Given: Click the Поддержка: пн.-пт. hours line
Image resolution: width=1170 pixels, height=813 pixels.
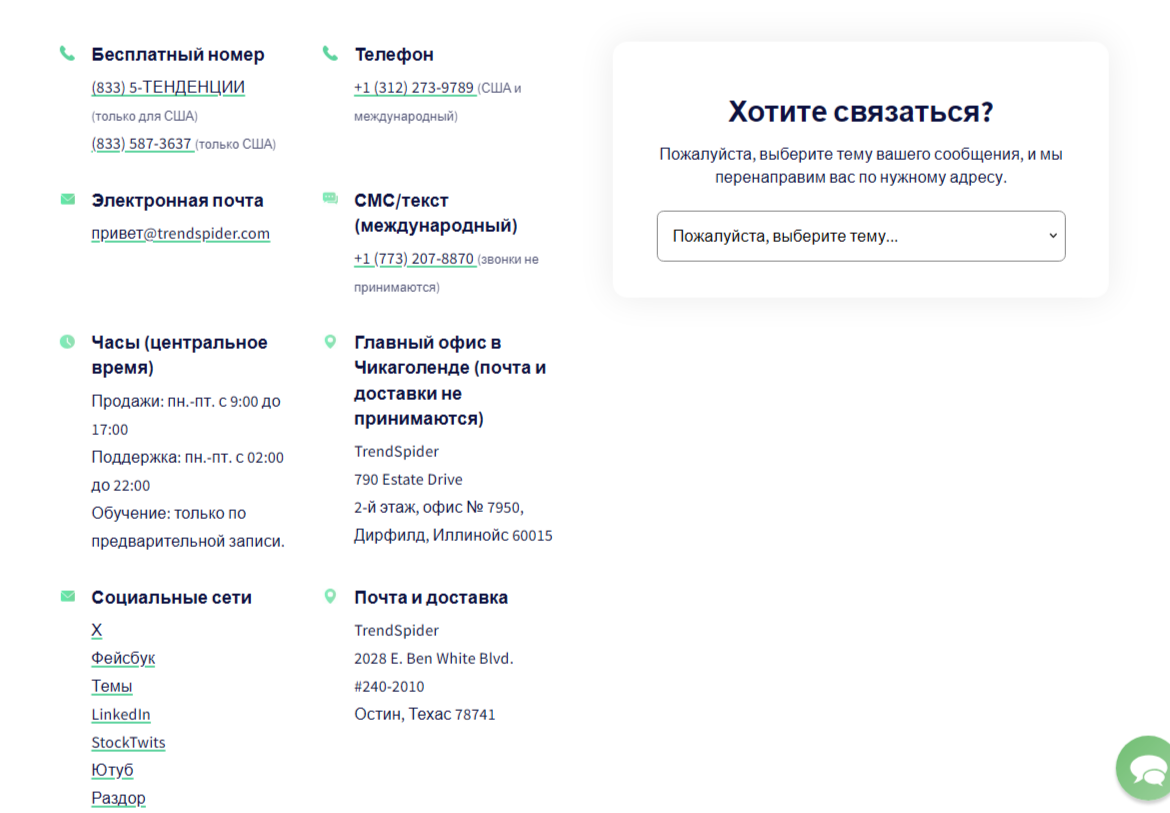Looking at the screenshot, I should (x=187, y=471).
